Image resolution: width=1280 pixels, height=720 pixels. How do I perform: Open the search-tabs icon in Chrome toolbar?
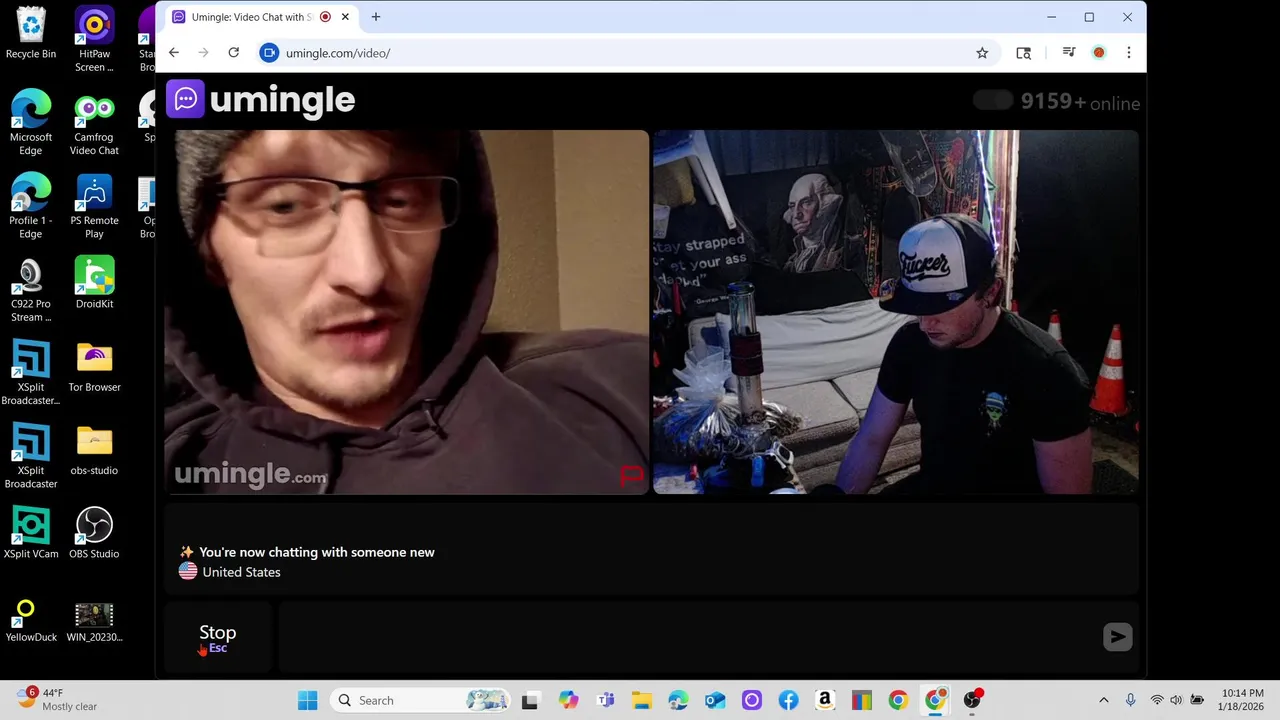coord(1023,53)
